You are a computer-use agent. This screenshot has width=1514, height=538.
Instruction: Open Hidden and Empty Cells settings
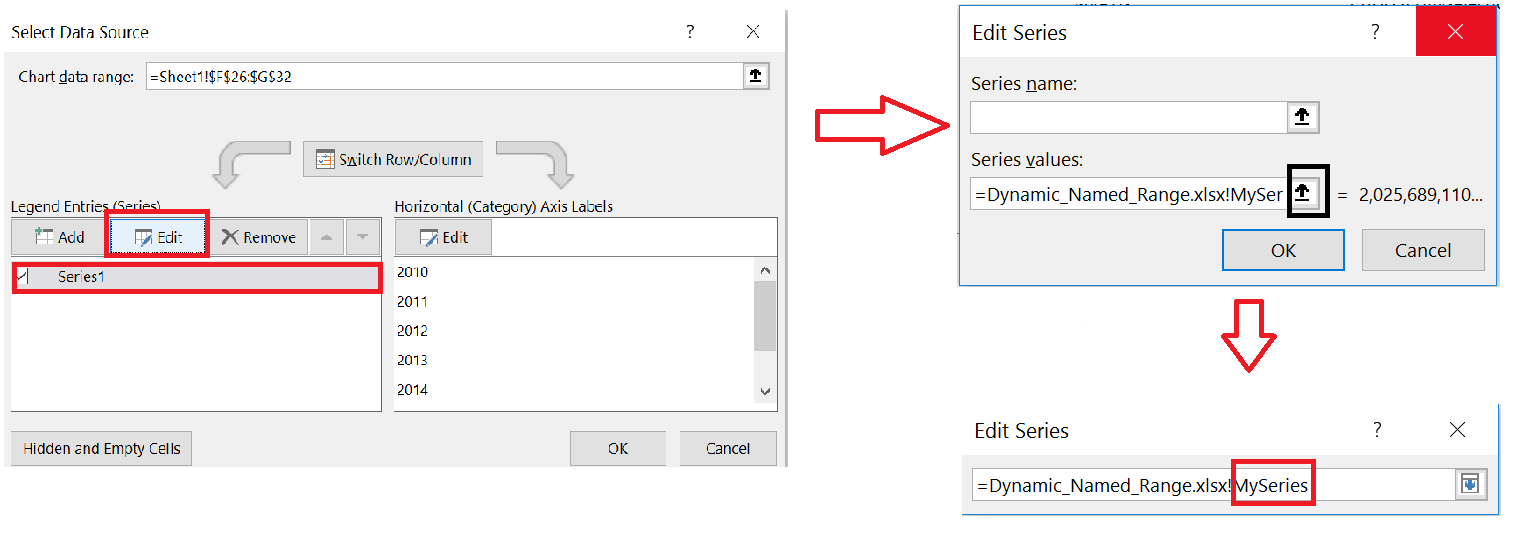pyautogui.click(x=101, y=449)
